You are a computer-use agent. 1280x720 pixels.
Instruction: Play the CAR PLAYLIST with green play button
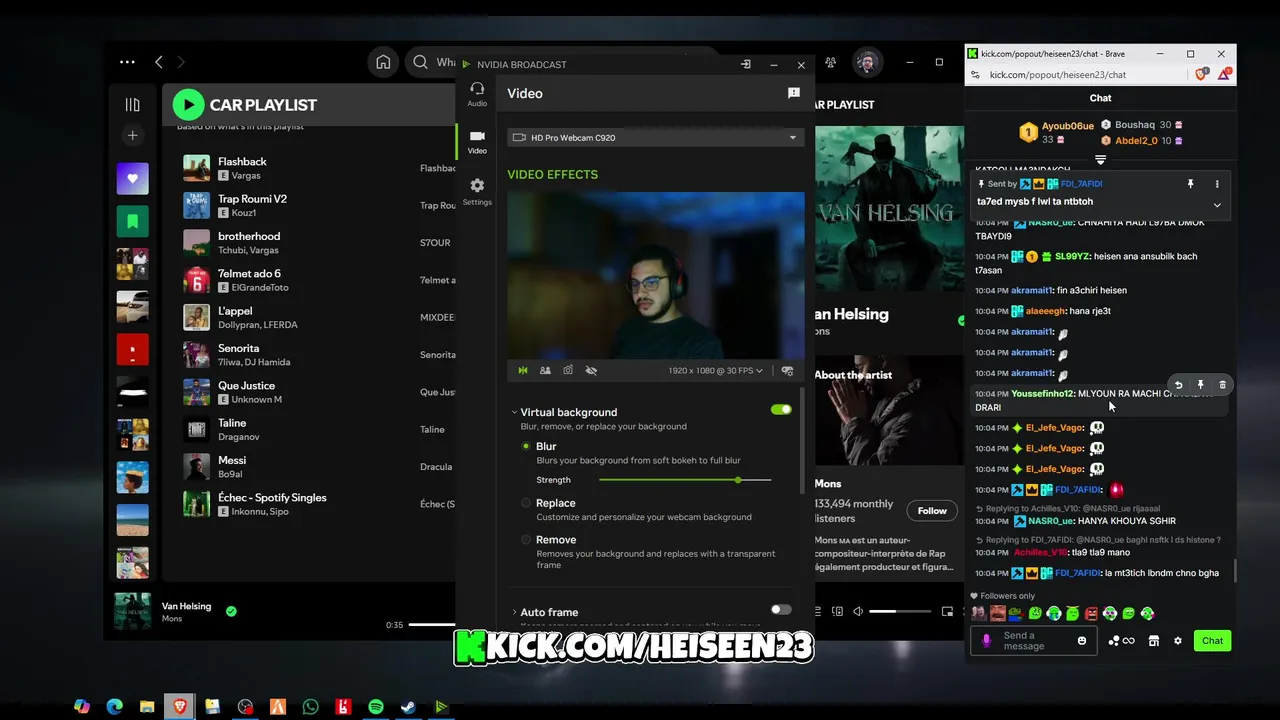(188, 104)
